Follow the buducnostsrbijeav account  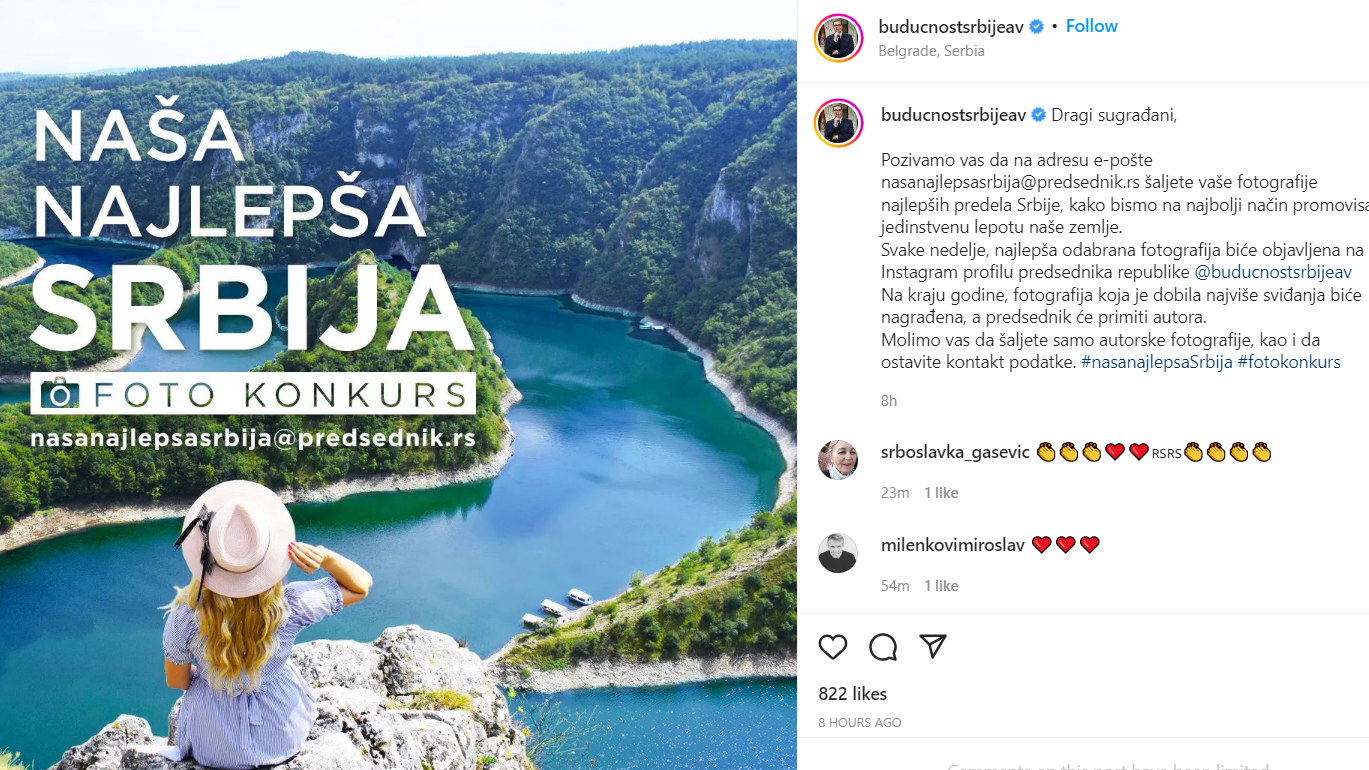[x=1092, y=26]
